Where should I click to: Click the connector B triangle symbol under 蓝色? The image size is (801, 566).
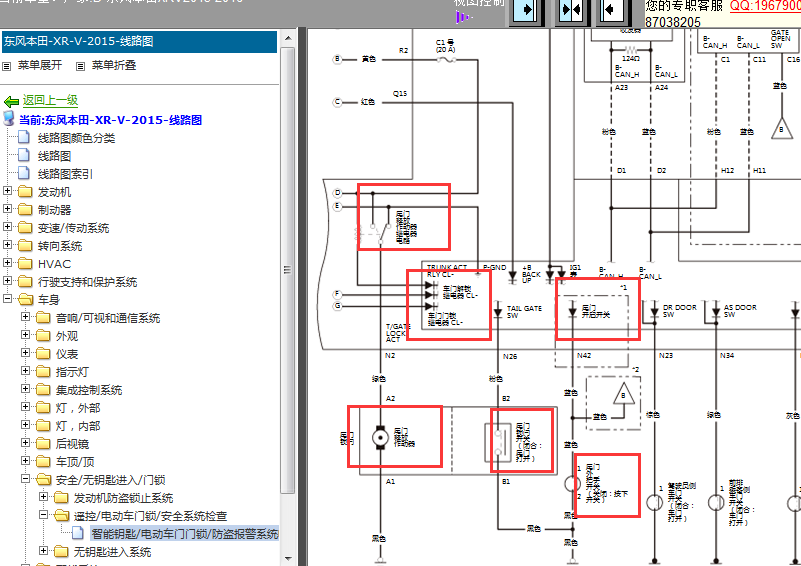tap(781, 129)
